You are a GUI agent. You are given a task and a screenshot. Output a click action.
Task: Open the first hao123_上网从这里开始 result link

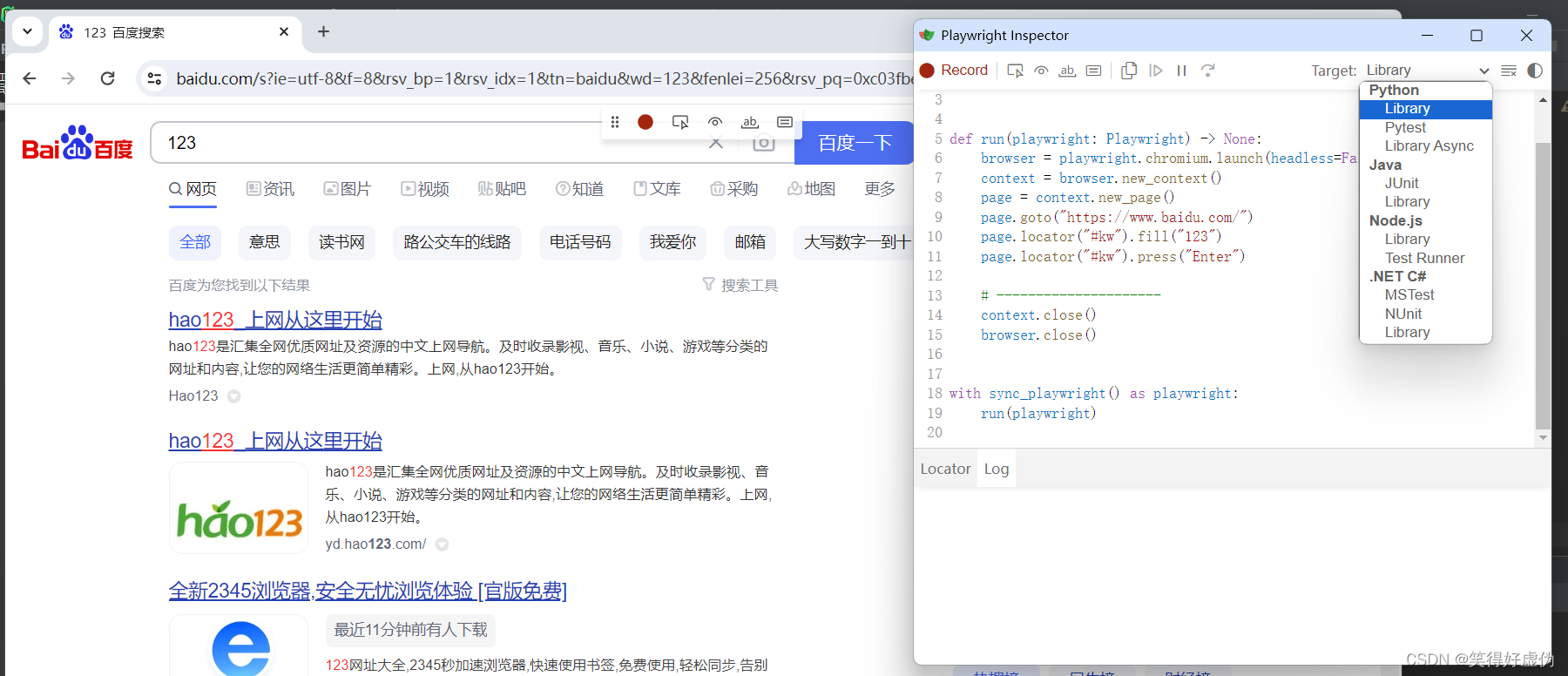275,320
